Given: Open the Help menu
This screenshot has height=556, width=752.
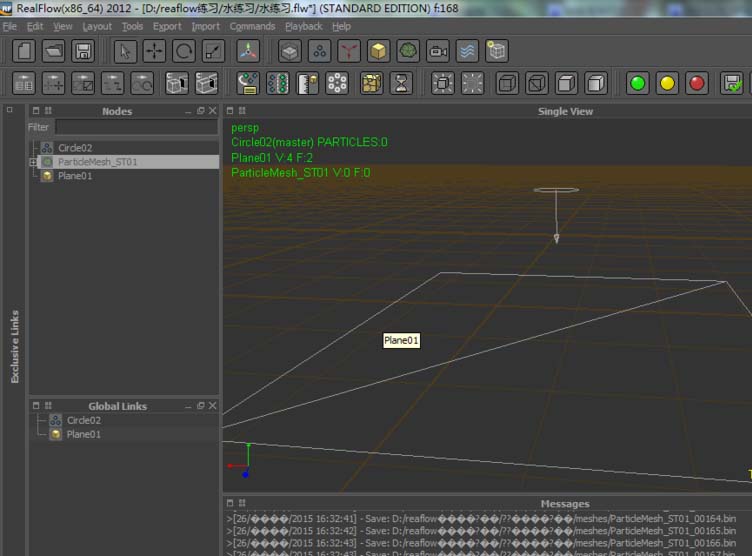Looking at the screenshot, I should 341,26.
